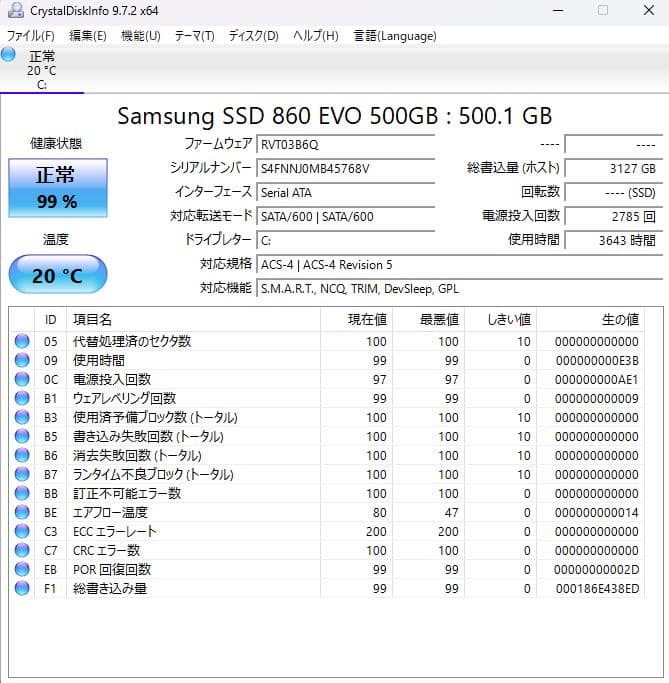Click status icon for ID 05 row
This screenshot has height=683, width=669.
(22, 341)
